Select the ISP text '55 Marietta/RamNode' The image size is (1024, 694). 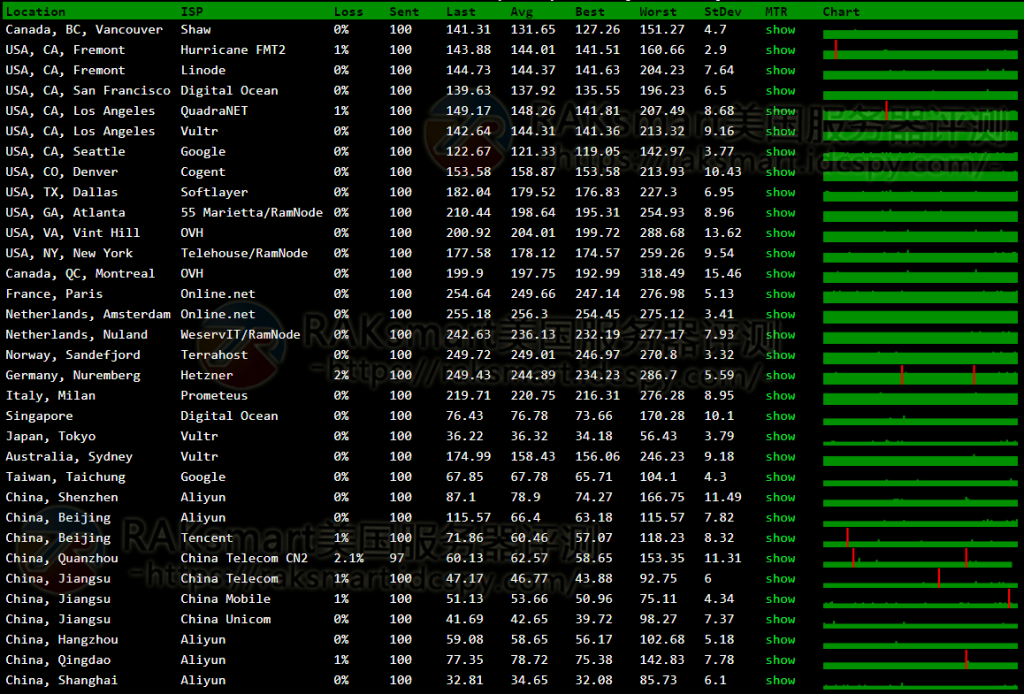click(x=251, y=212)
